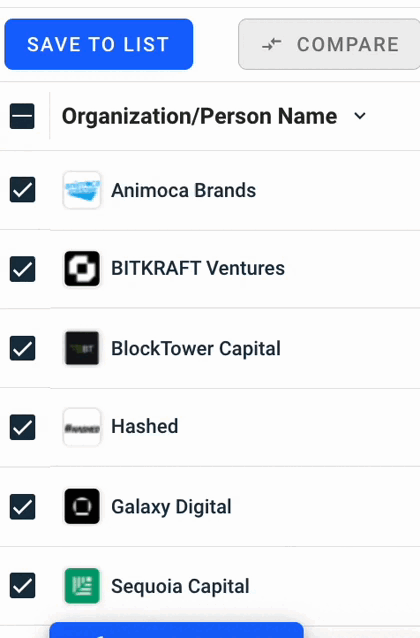Click the SAVE TO LIST button
The image size is (420, 638).
[98, 44]
